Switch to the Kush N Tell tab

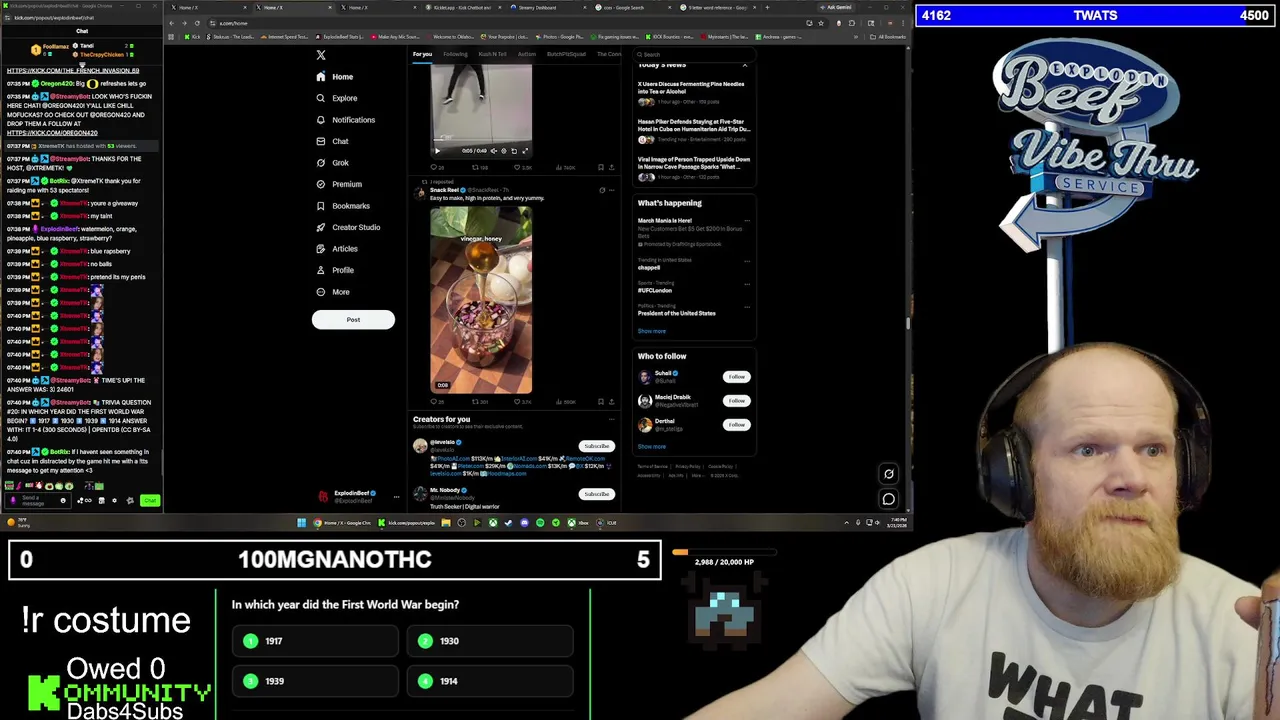492,54
